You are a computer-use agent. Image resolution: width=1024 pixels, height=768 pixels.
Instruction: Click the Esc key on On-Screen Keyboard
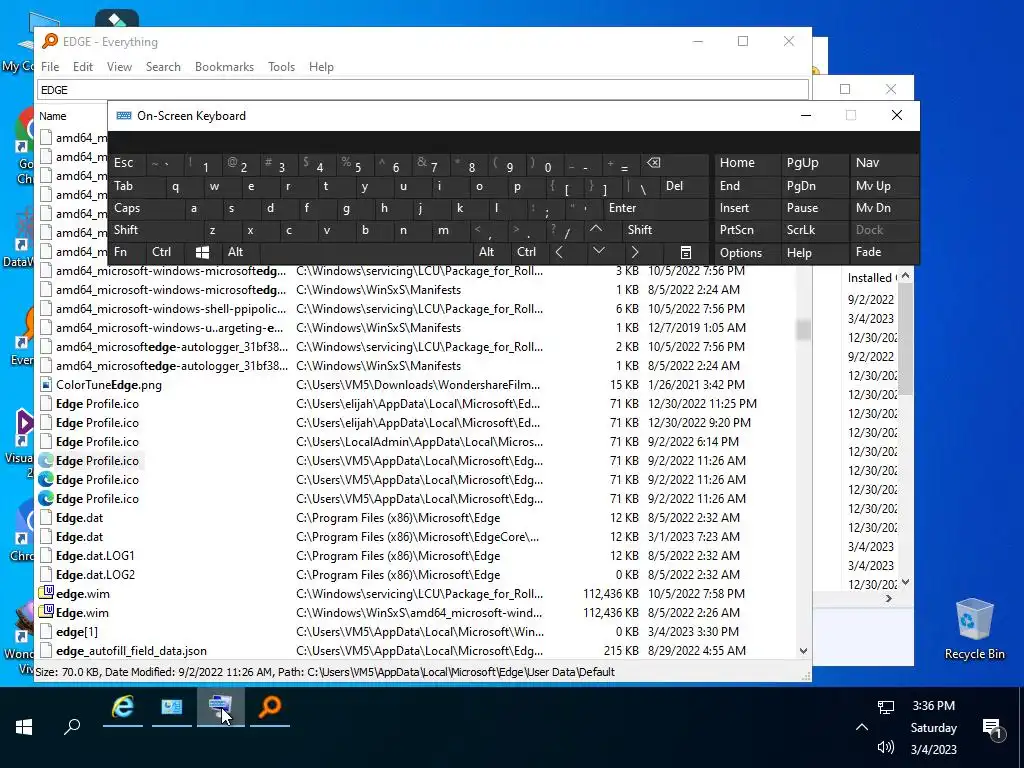point(128,163)
